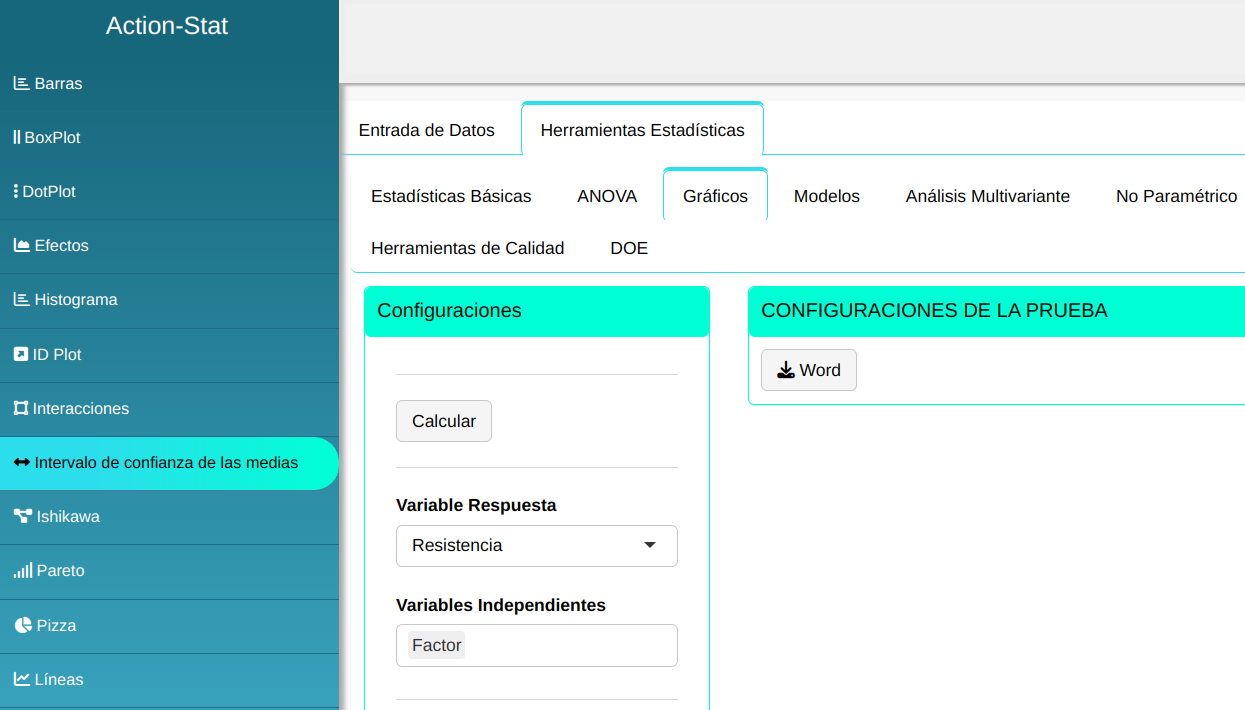Click the ID Plot arrow icon
The image size is (1245, 710).
tap(20, 354)
